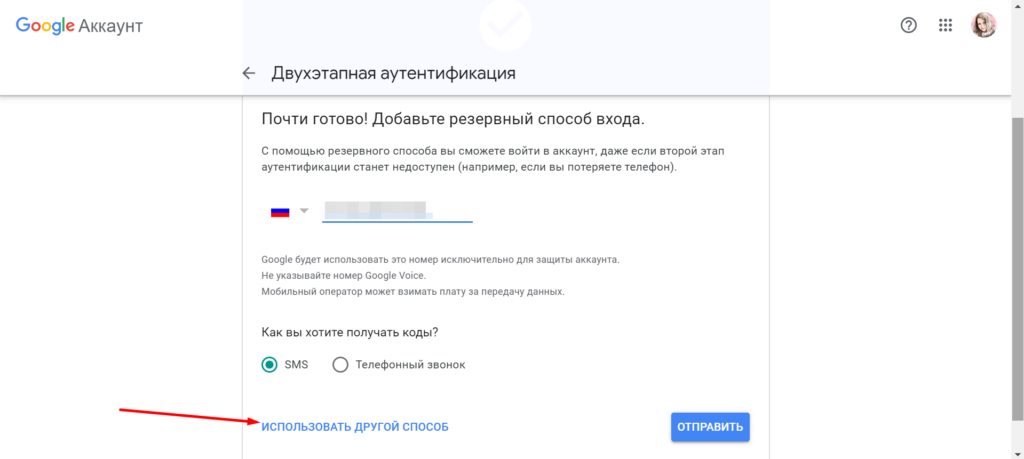Click the white checkmark shield icon

pos(505,24)
